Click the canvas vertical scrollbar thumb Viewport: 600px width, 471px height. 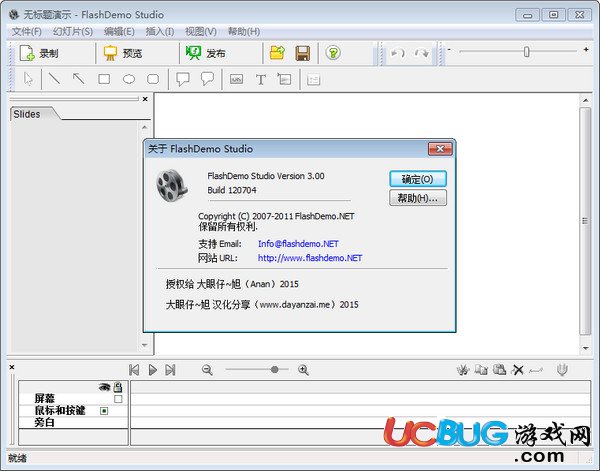click(585, 221)
